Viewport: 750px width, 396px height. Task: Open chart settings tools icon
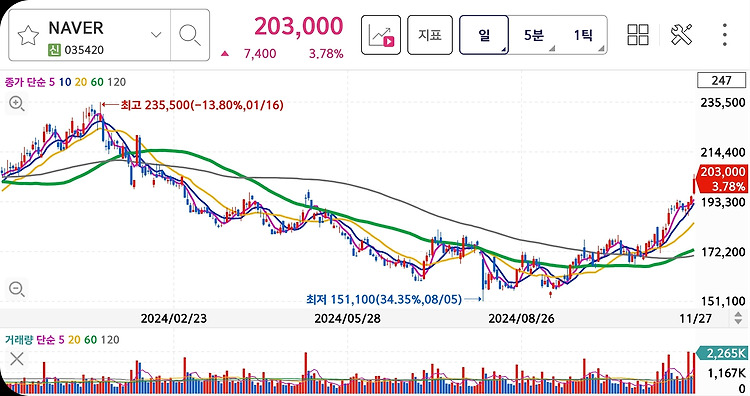click(x=681, y=34)
